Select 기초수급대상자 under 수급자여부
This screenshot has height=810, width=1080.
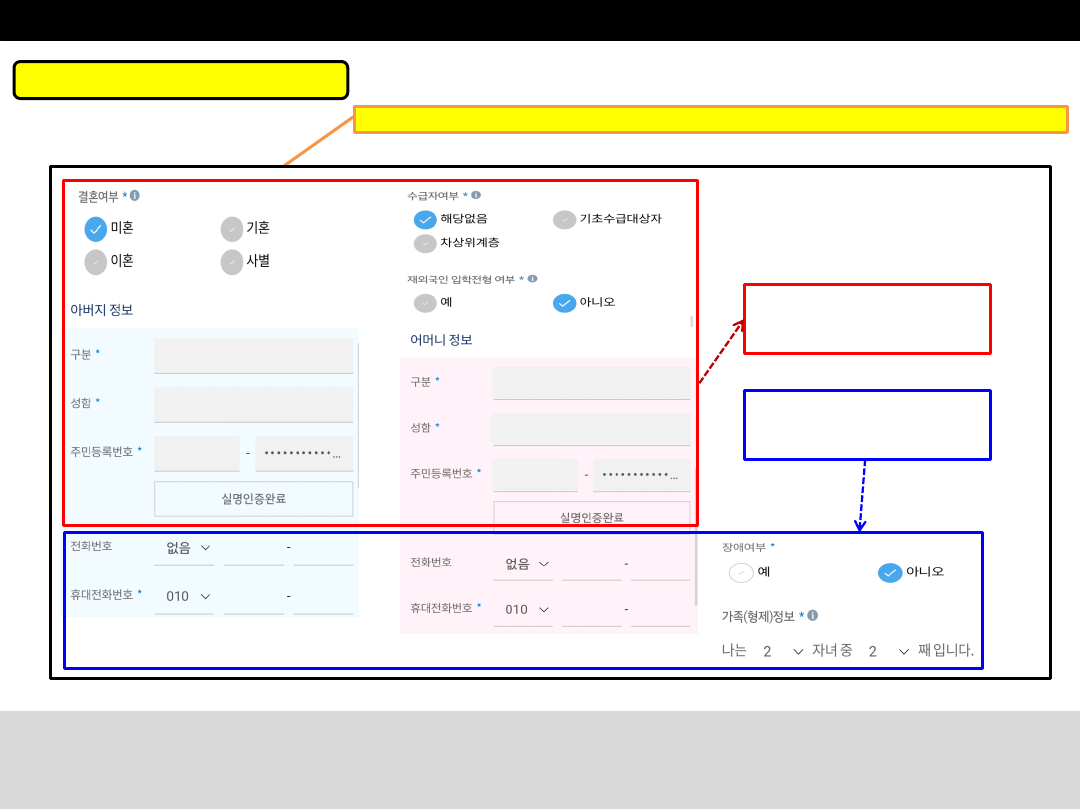coord(564,220)
